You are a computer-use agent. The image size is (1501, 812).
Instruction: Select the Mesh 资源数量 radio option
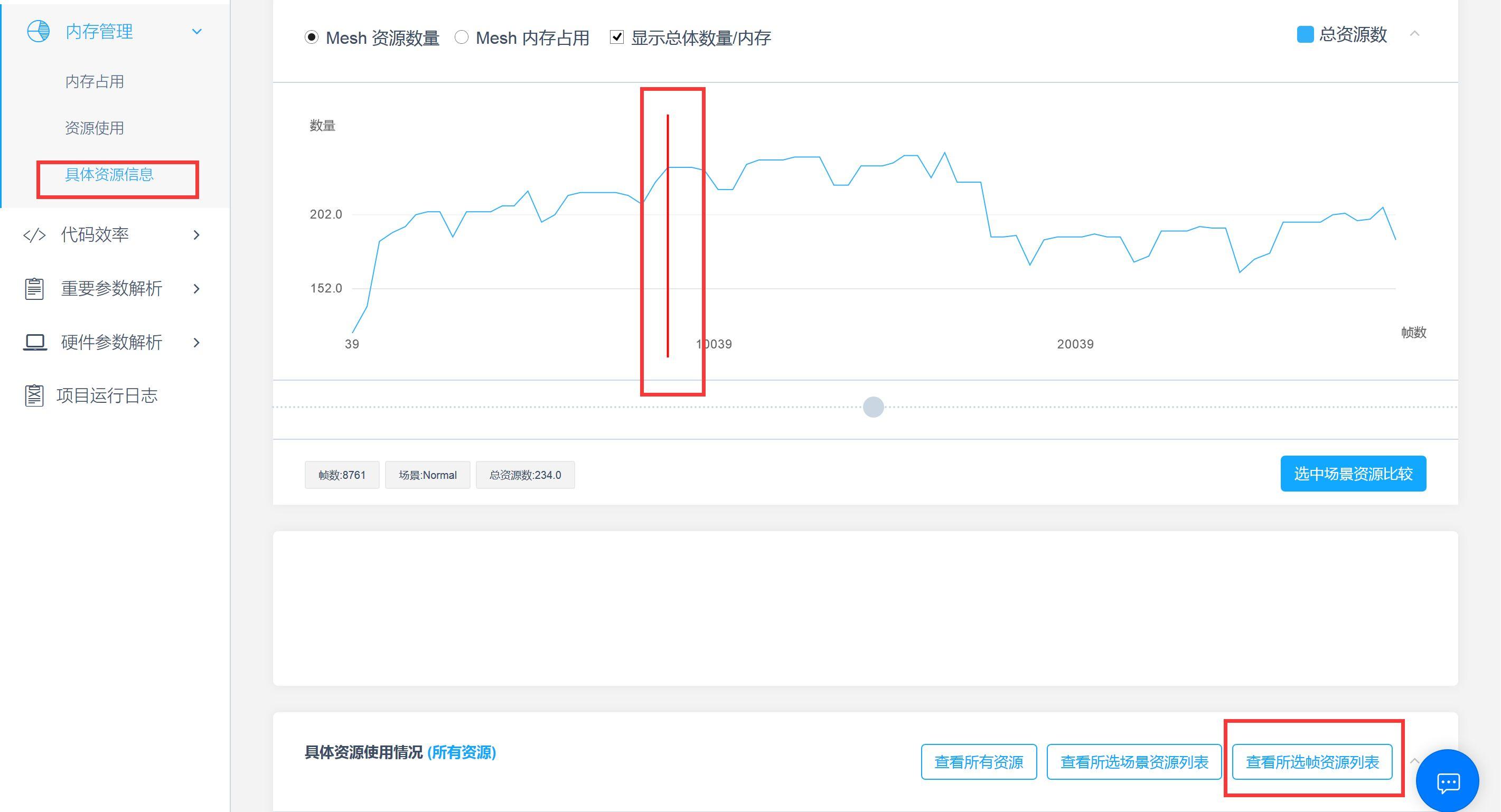tap(313, 37)
